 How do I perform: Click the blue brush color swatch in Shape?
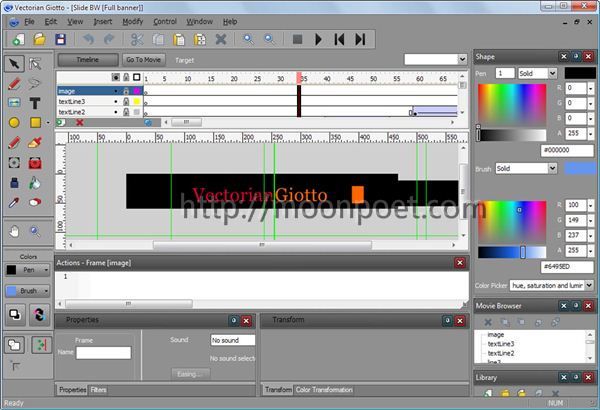(x=580, y=168)
